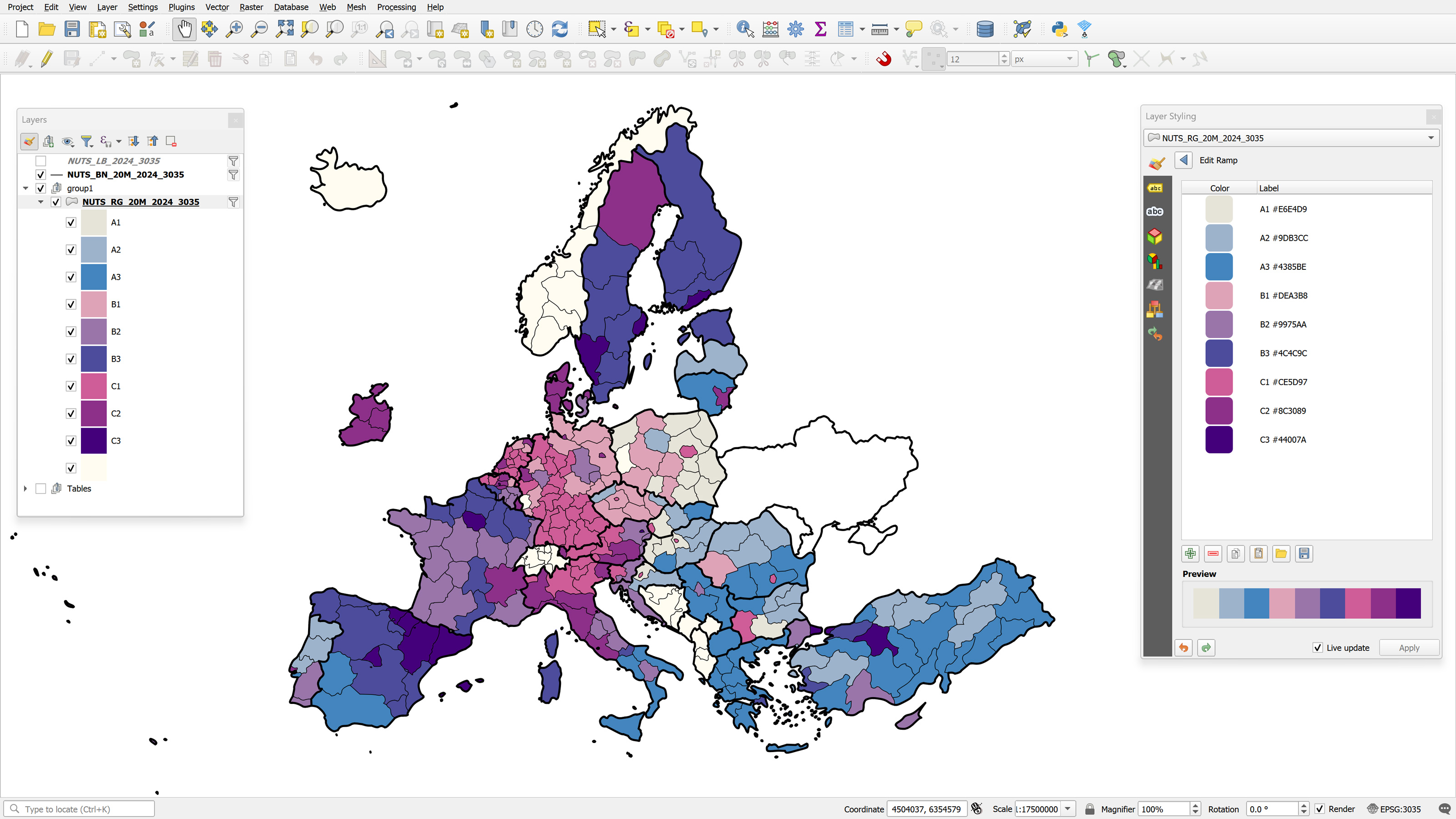Click the red minus remove color button
The height and width of the screenshot is (819, 1456).
click(1213, 554)
